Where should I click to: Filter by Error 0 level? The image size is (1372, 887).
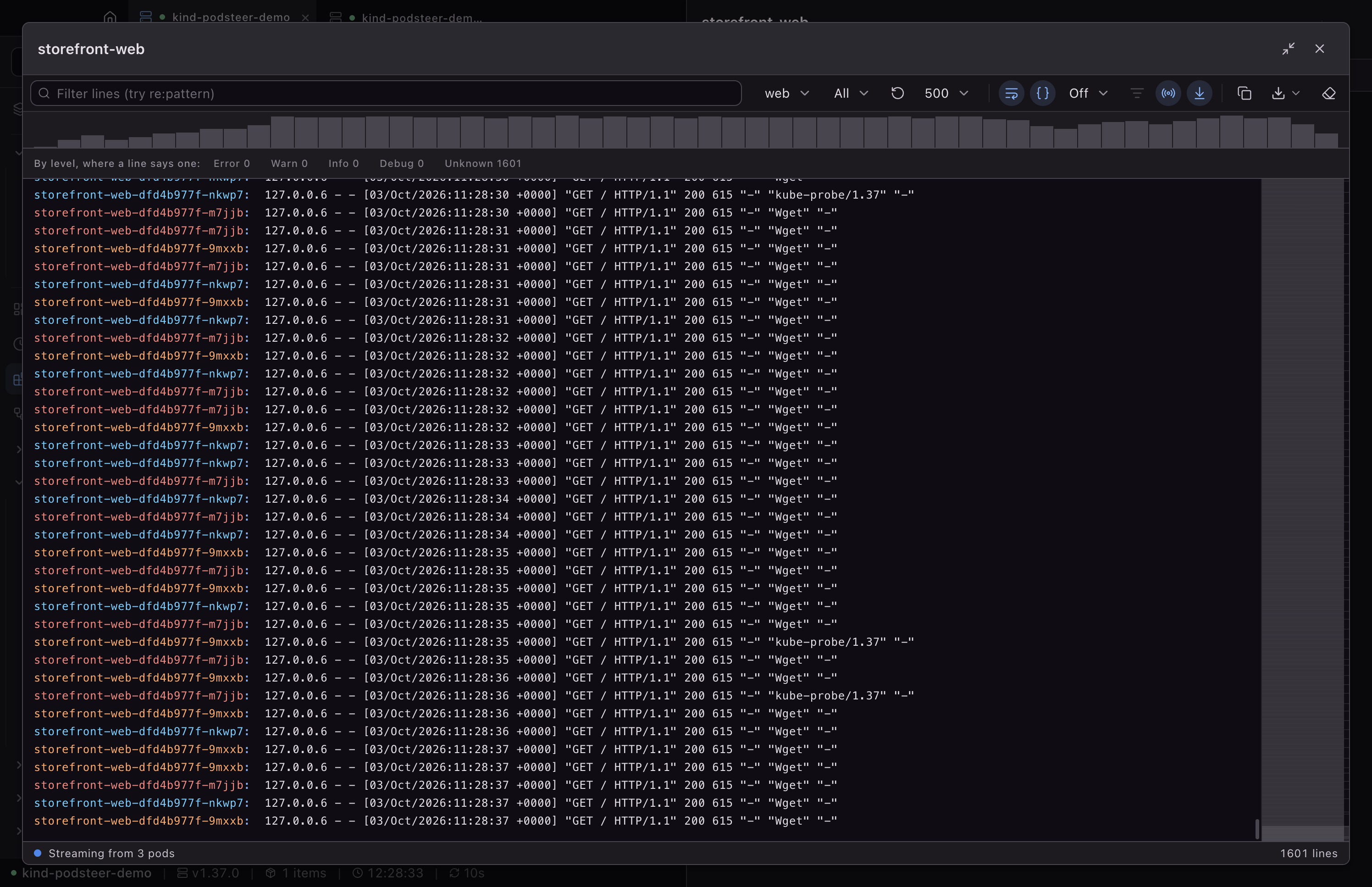click(232, 164)
